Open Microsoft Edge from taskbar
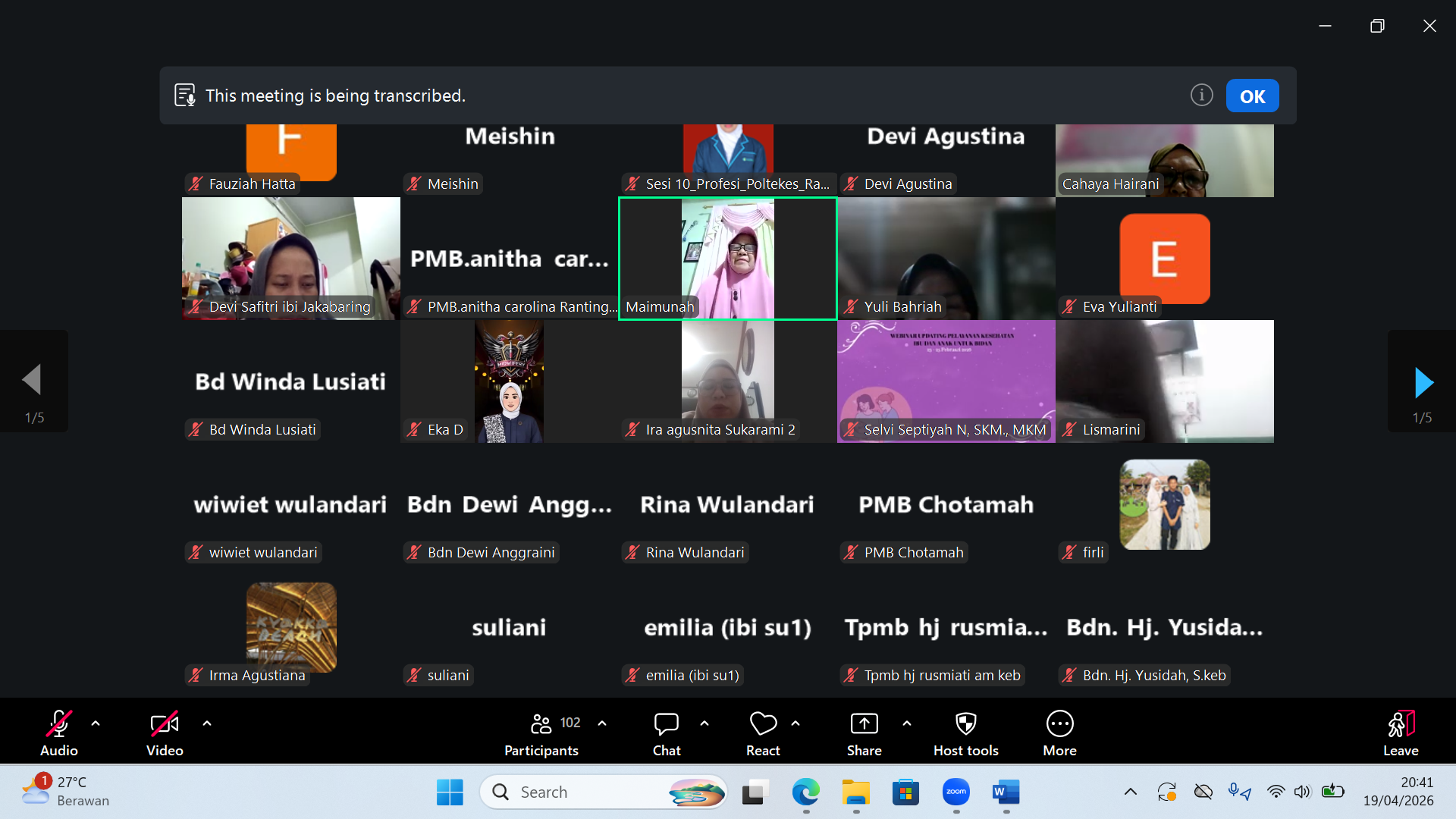The height and width of the screenshot is (819, 1456). click(x=805, y=792)
